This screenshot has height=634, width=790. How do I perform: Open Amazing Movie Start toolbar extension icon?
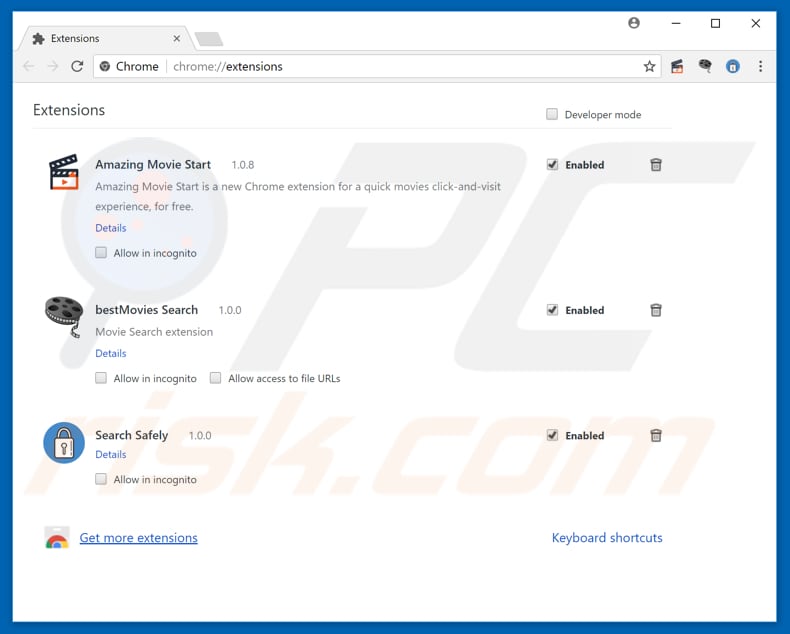pyautogui.click(x=677, y=67)
